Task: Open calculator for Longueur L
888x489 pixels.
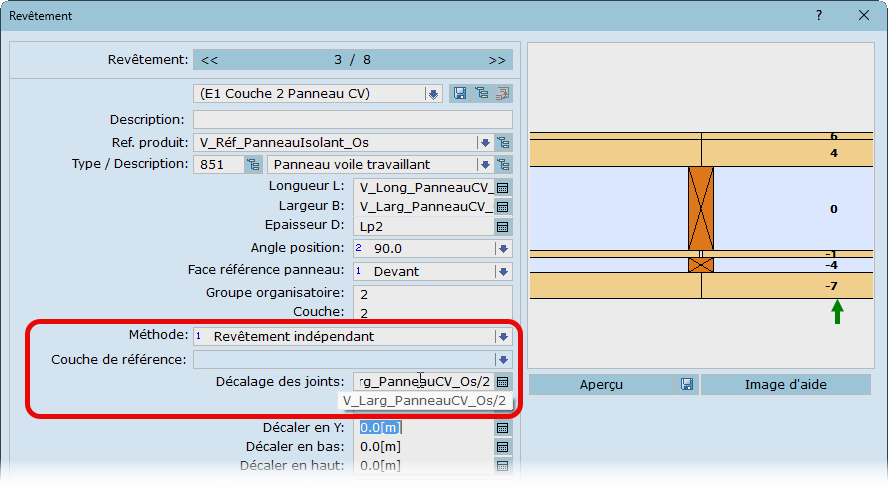Action: click(x=503, y=187)
